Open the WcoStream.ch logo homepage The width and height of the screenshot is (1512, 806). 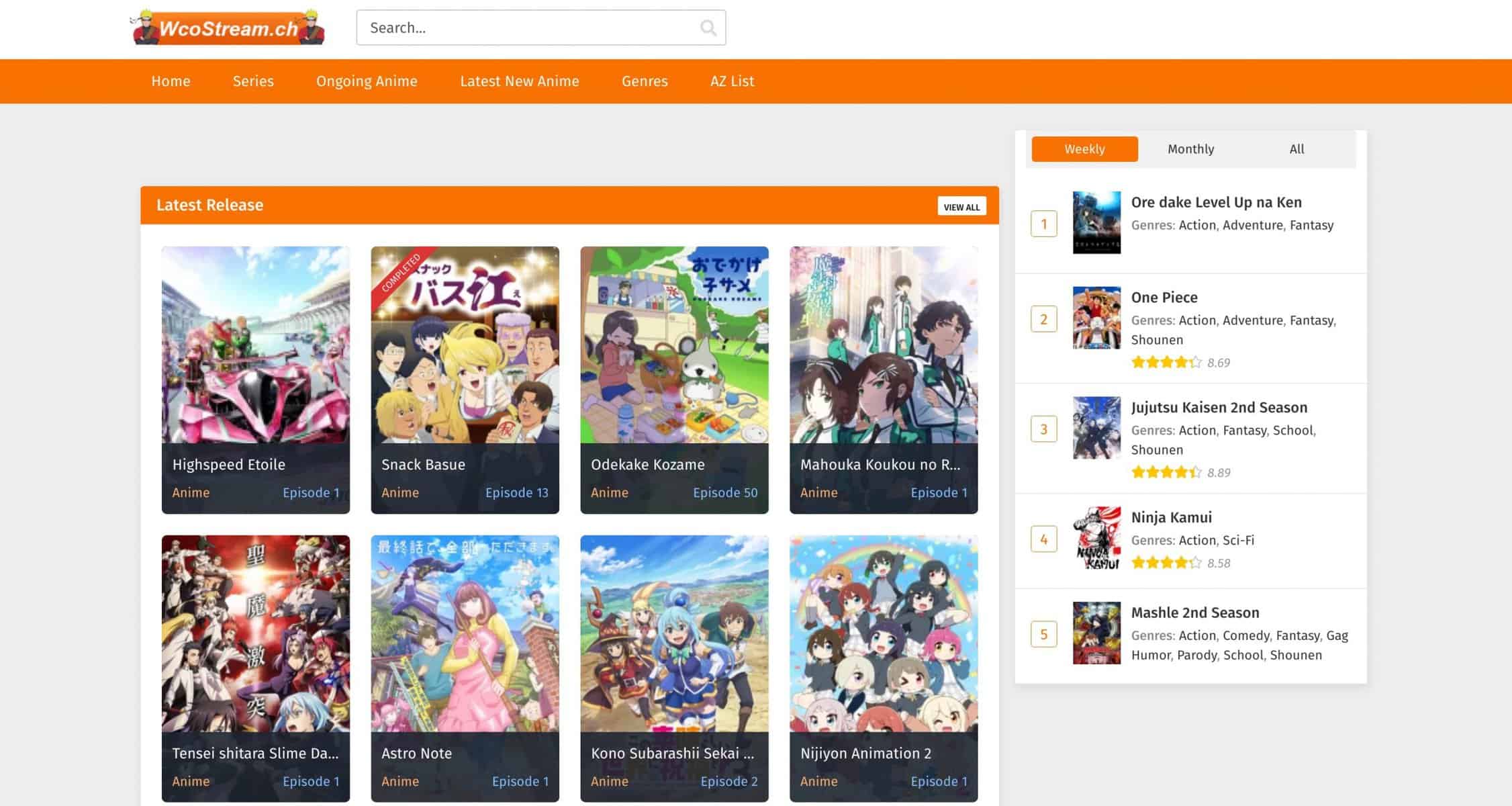click(228, 28)
